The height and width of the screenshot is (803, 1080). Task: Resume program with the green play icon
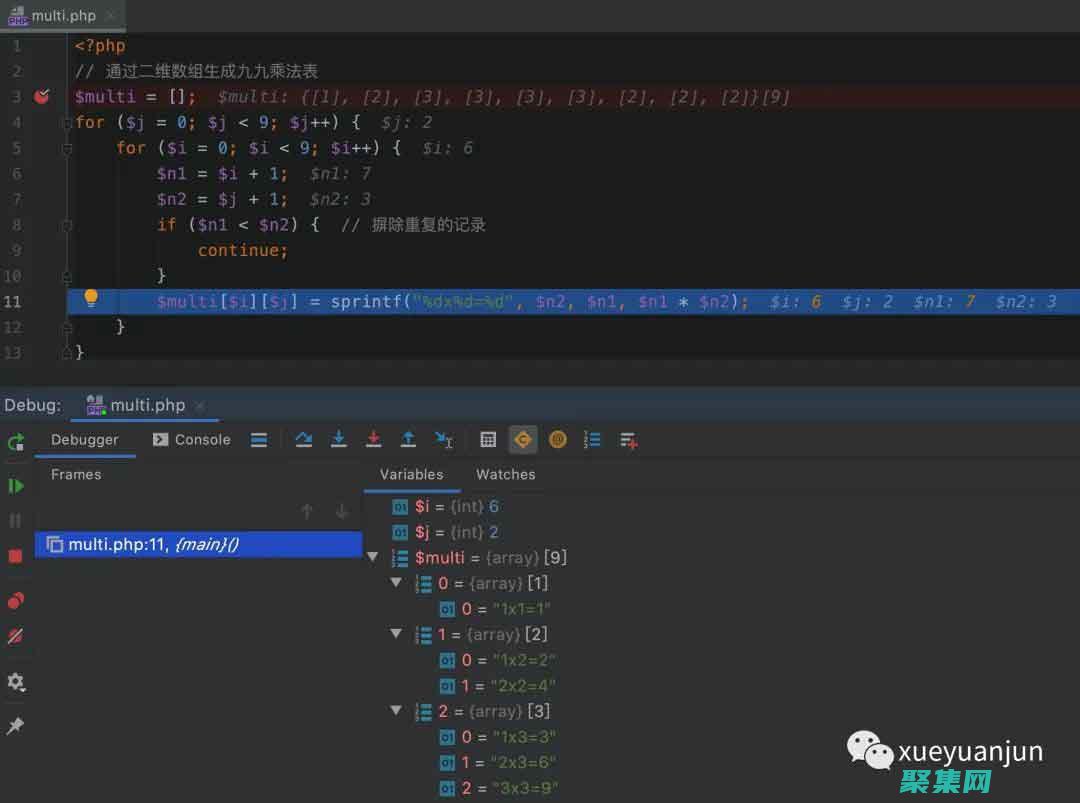tap(16, 486)
